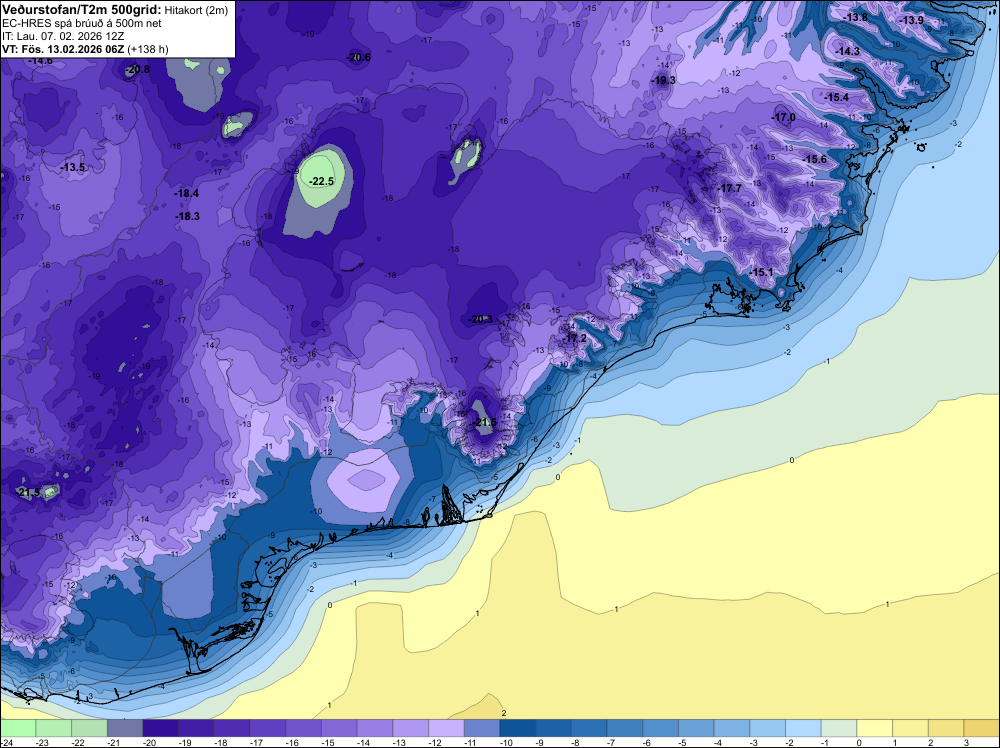Image resolution: width=1000 pixels, height=748 pixels.
Task: Click the violet legend swatch labeled -15
Action: pos(339,728)
